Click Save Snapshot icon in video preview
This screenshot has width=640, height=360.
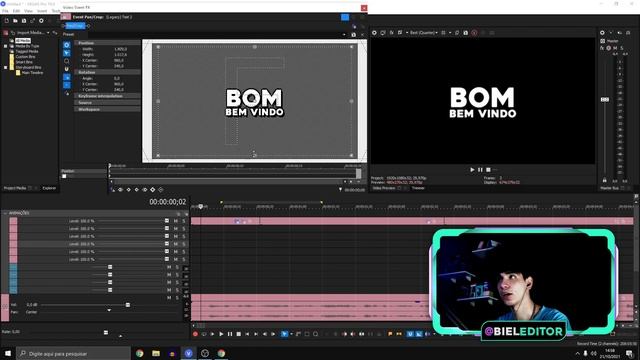point(466,33)
